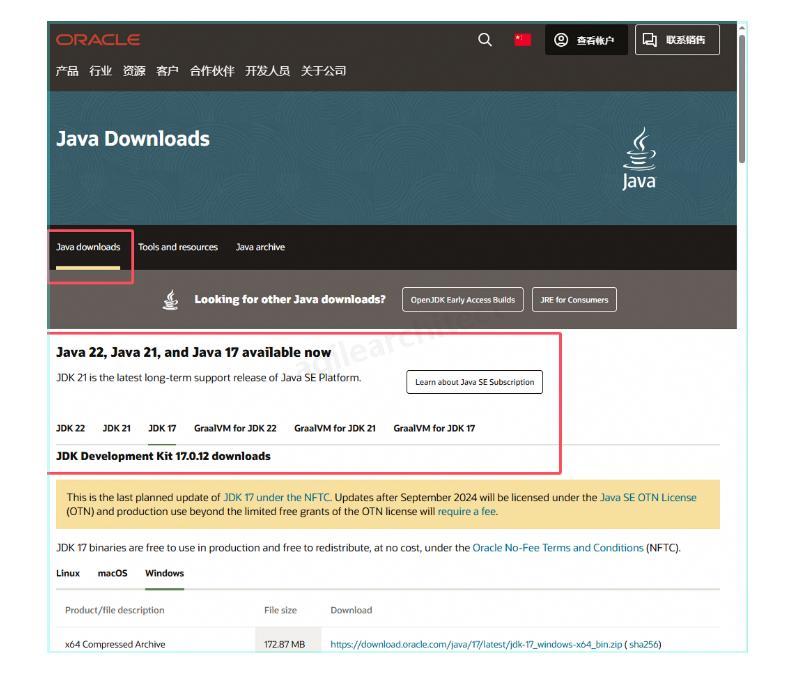Click the Java coffee cup logo in banner
This screenshot has height=675, width=796.
click(639, 159)
